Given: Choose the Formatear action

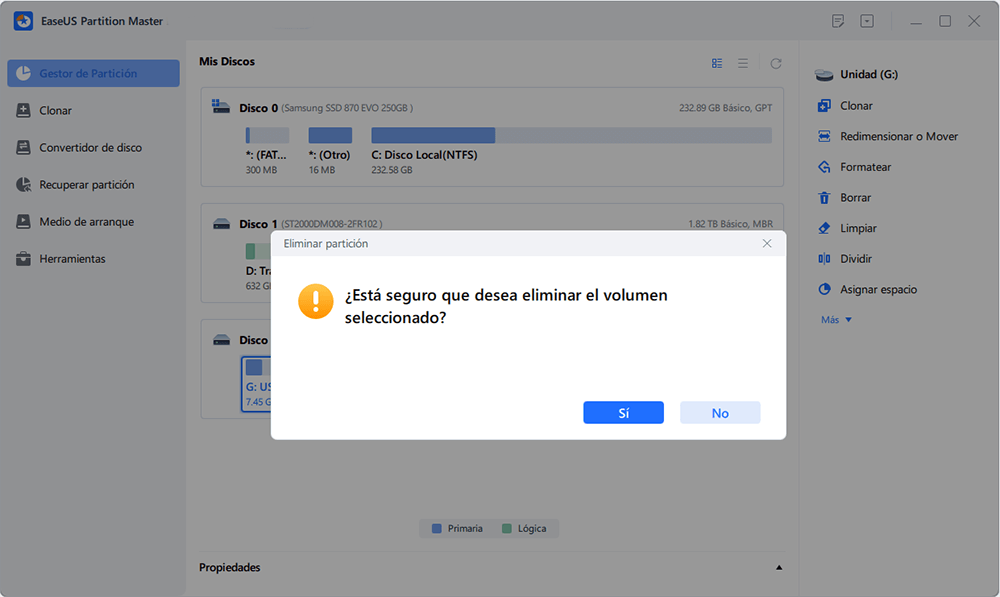Looking at the screenshot, I should pyautogui.click(x=865, y=167).
